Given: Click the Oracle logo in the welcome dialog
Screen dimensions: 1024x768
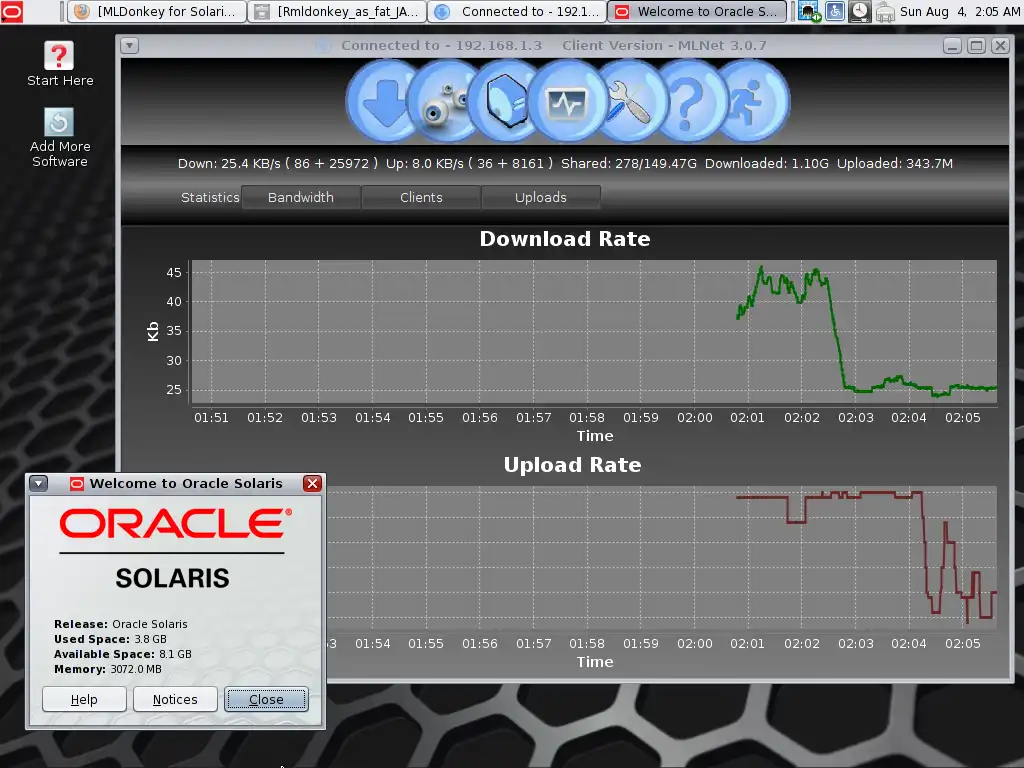Looking at the screenshot, I should tap(175, 523).
